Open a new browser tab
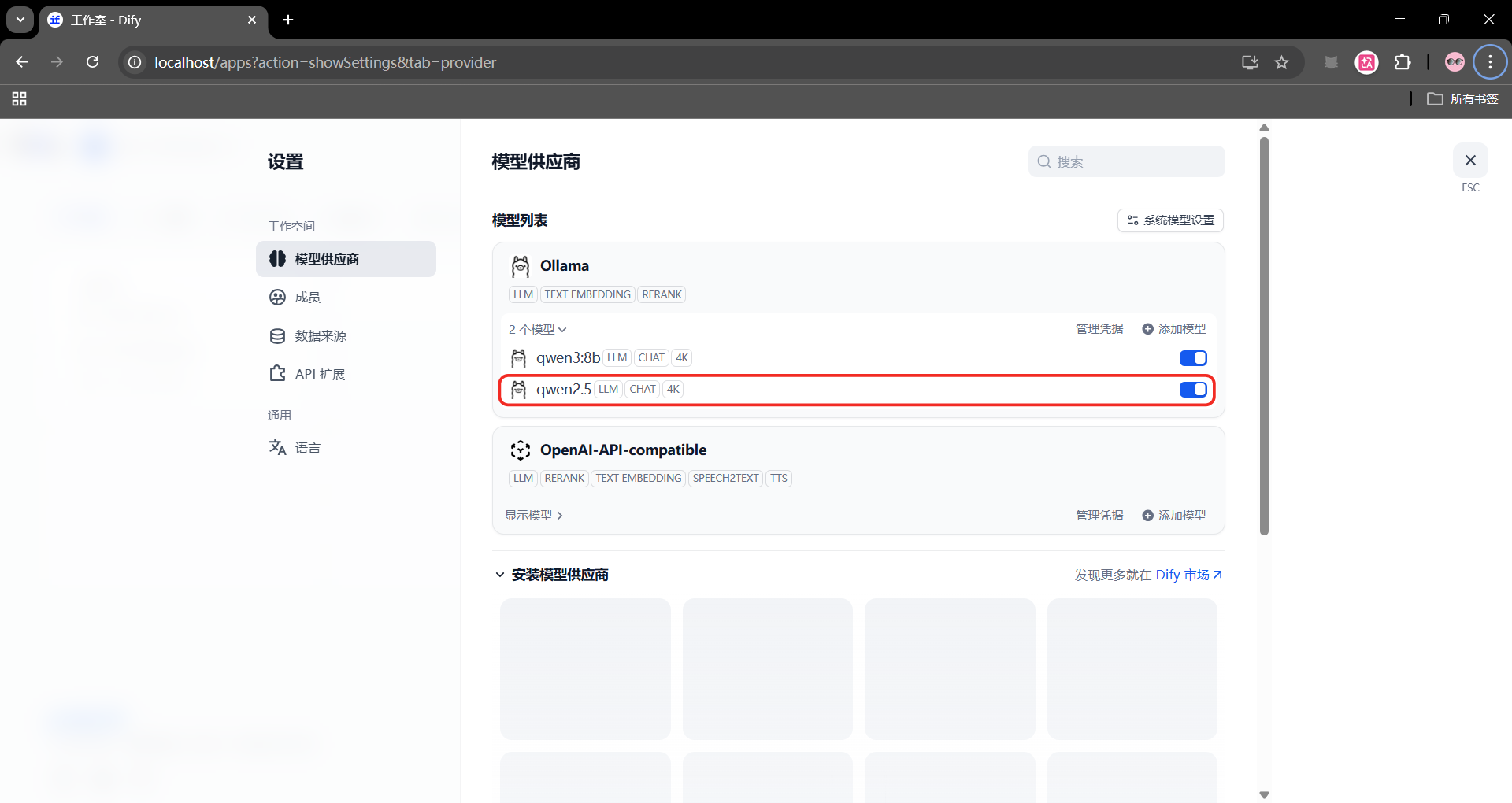This screenshot has height=803, width=1512. point(288,20)
